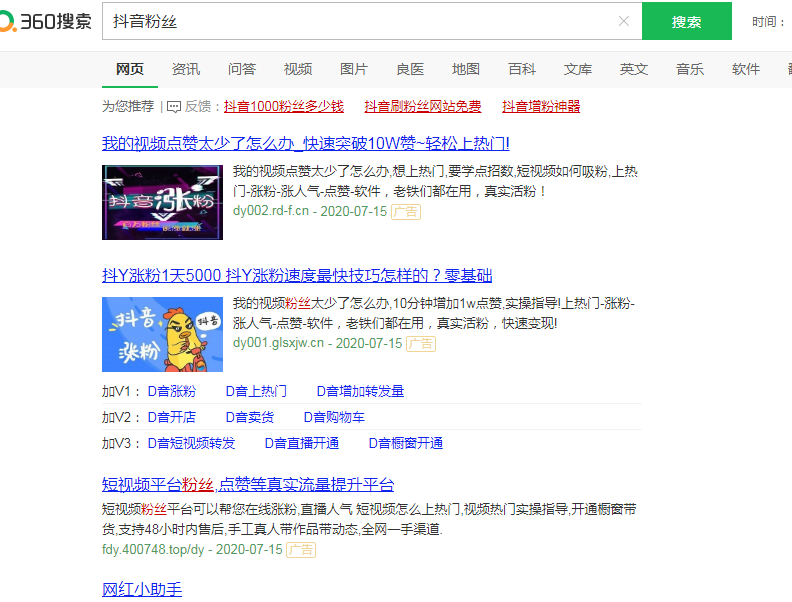Switch to the 图片 tab
792x602 pixels.
coord(354,69)
